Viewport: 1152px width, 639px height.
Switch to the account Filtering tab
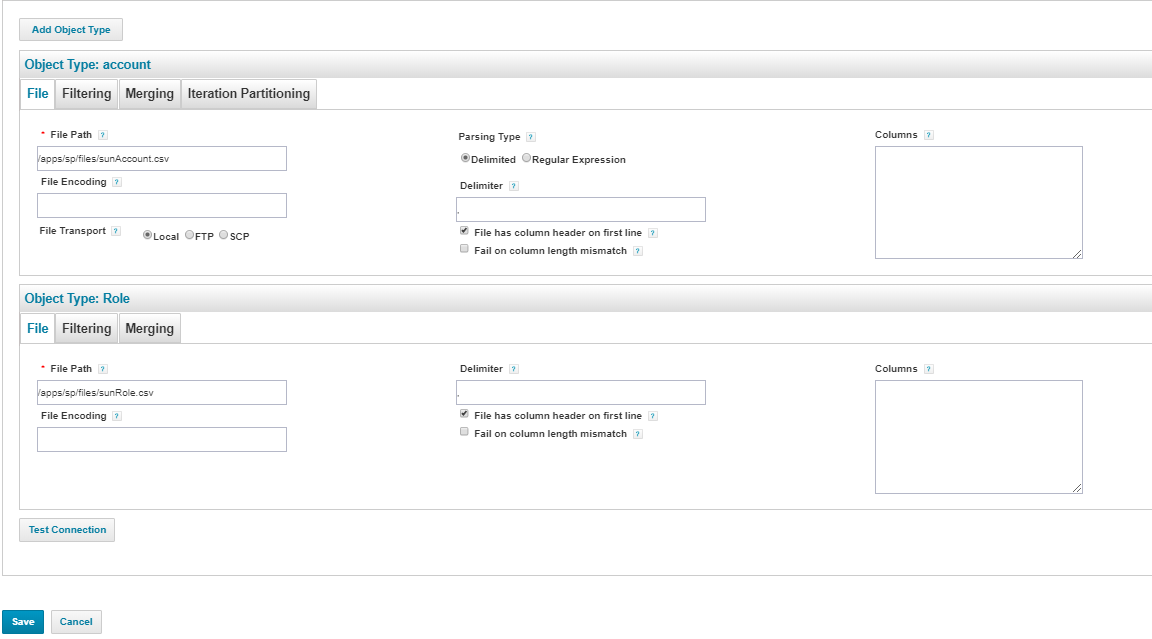click(86, 93)
